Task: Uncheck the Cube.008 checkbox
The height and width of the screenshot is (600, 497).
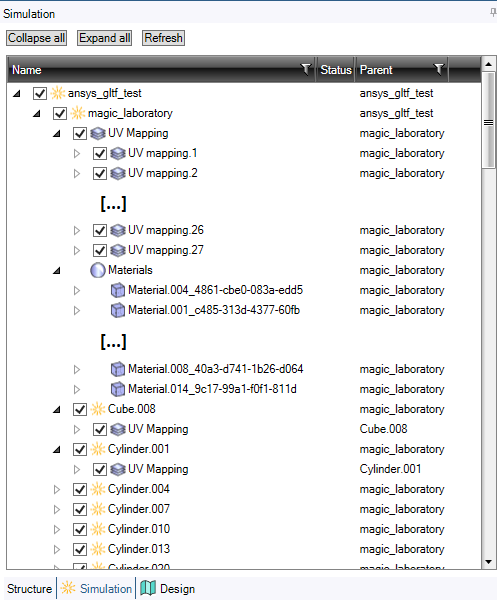Action: 80,409
